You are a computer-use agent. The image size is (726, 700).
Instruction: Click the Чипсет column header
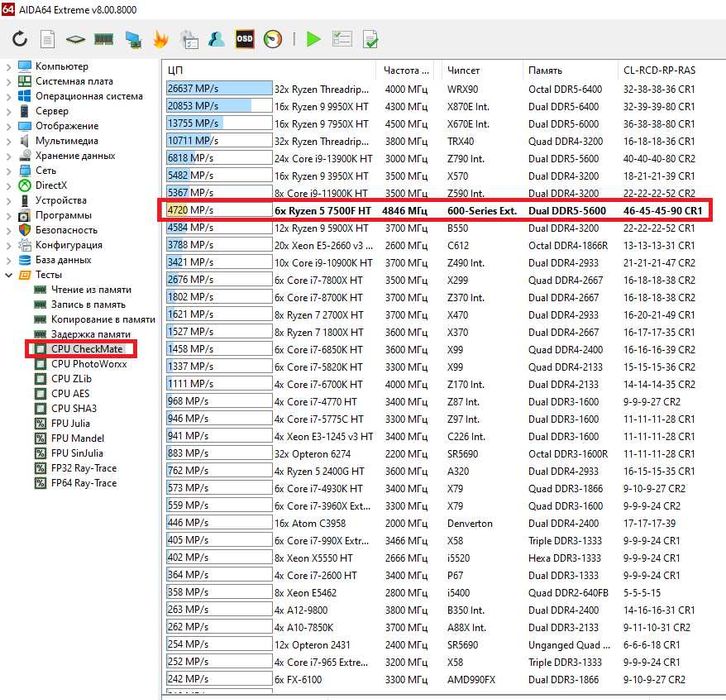tap(464, 70)
